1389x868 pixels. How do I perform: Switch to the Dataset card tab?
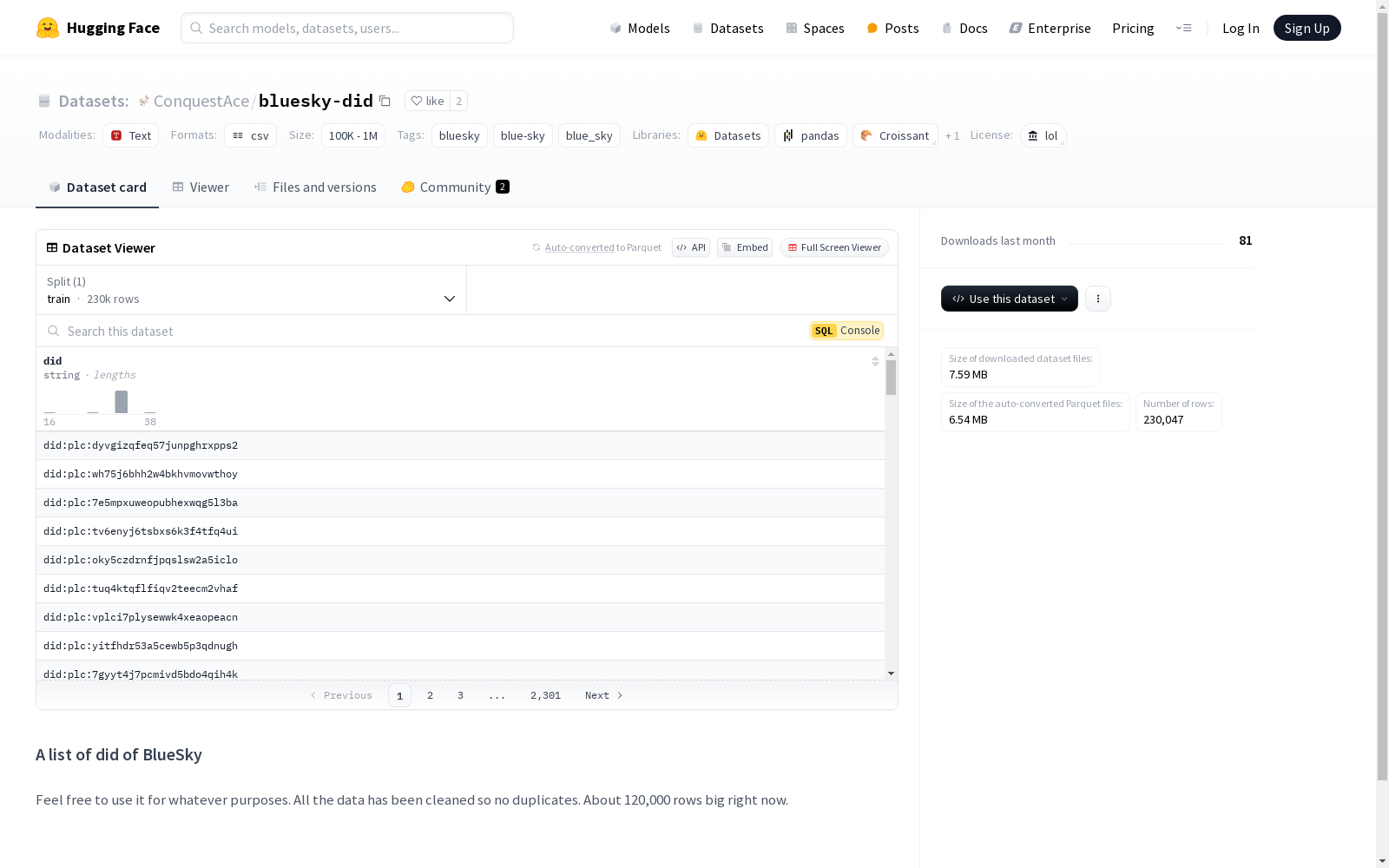(x=97, y=187)
